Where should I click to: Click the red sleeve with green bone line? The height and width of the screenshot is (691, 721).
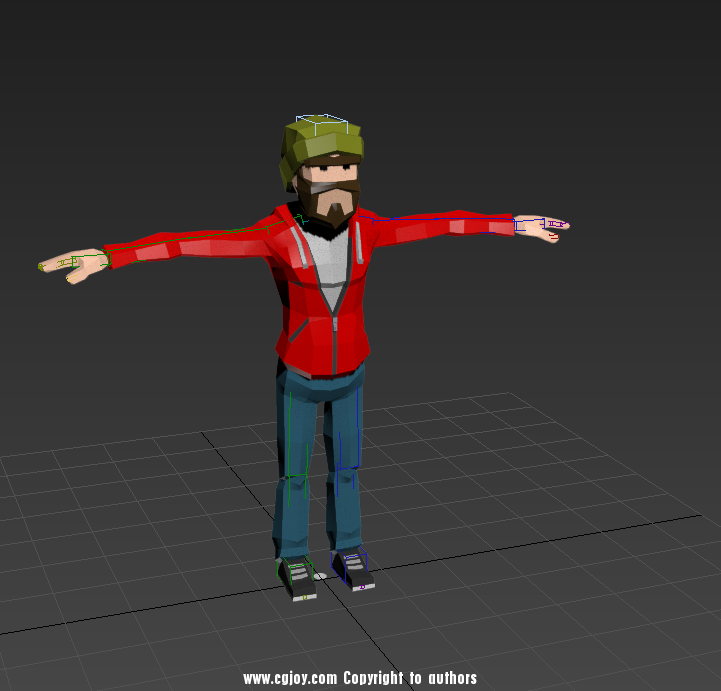[x=190, y=243]
